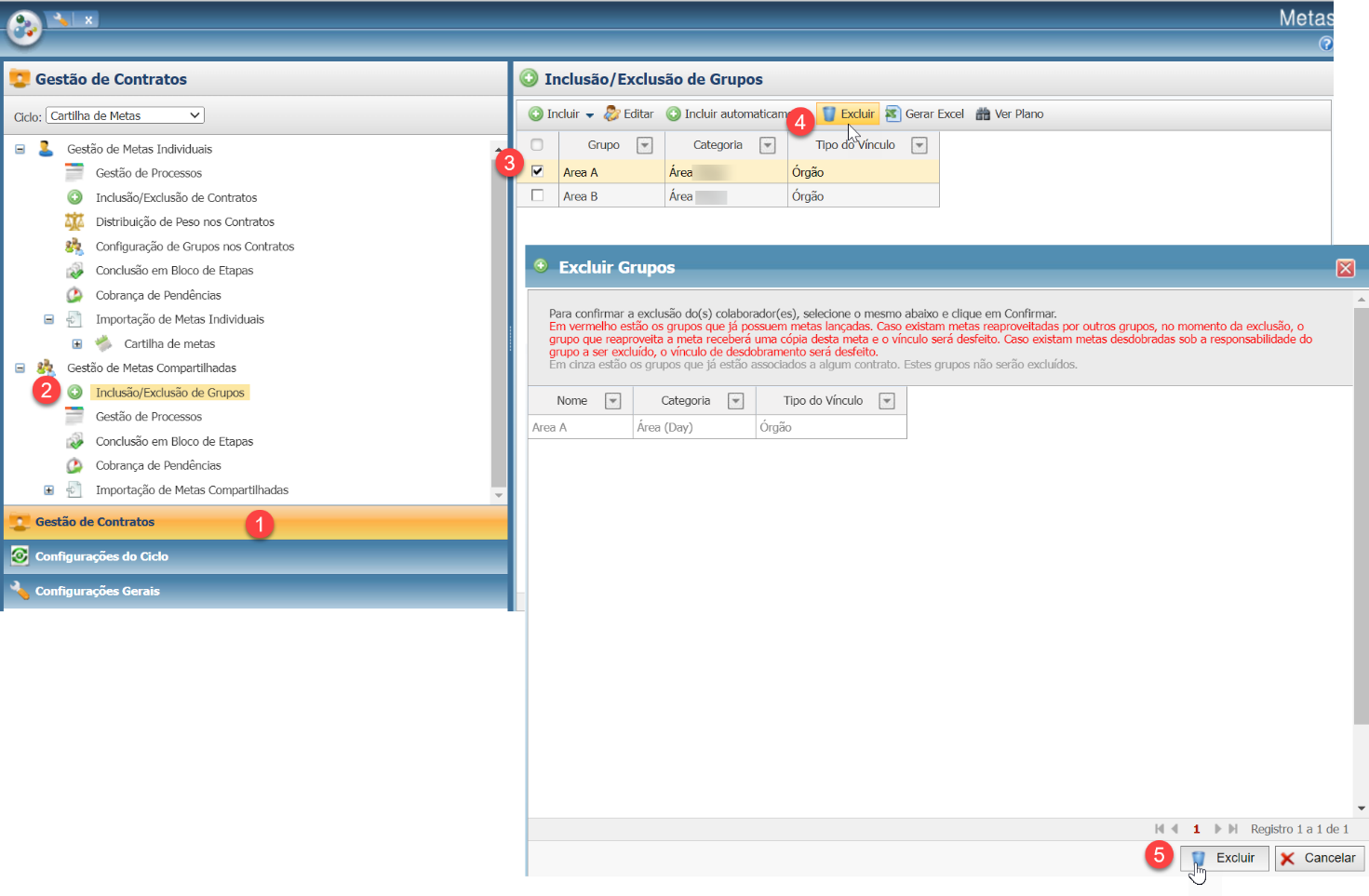This screenshot has width=1369, height=896.
Task: Click the dialog vertical scrollbar
Action: [1362, 554]
